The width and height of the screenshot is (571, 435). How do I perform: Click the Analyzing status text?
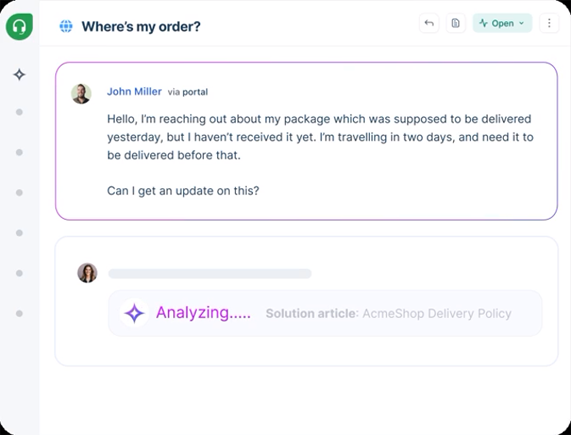coord(203,313)
